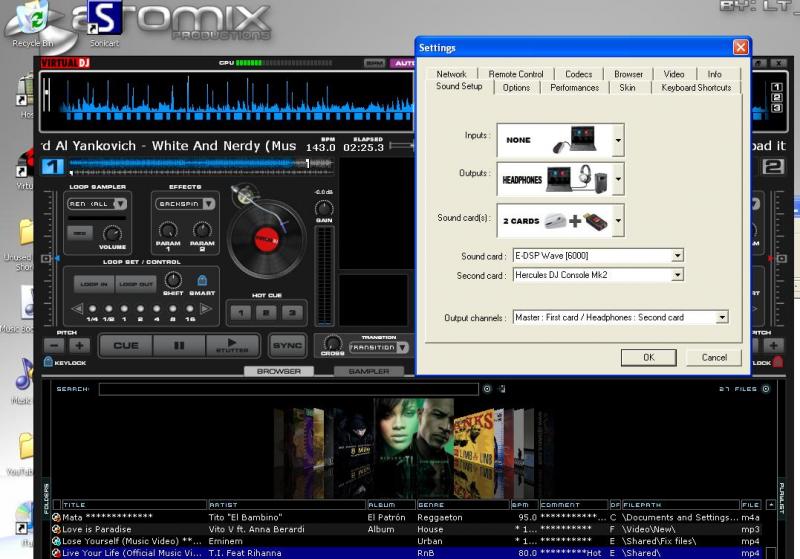The image size is (800, 559).
Task: Click the deck 2 number indicator
Action: 773,166
